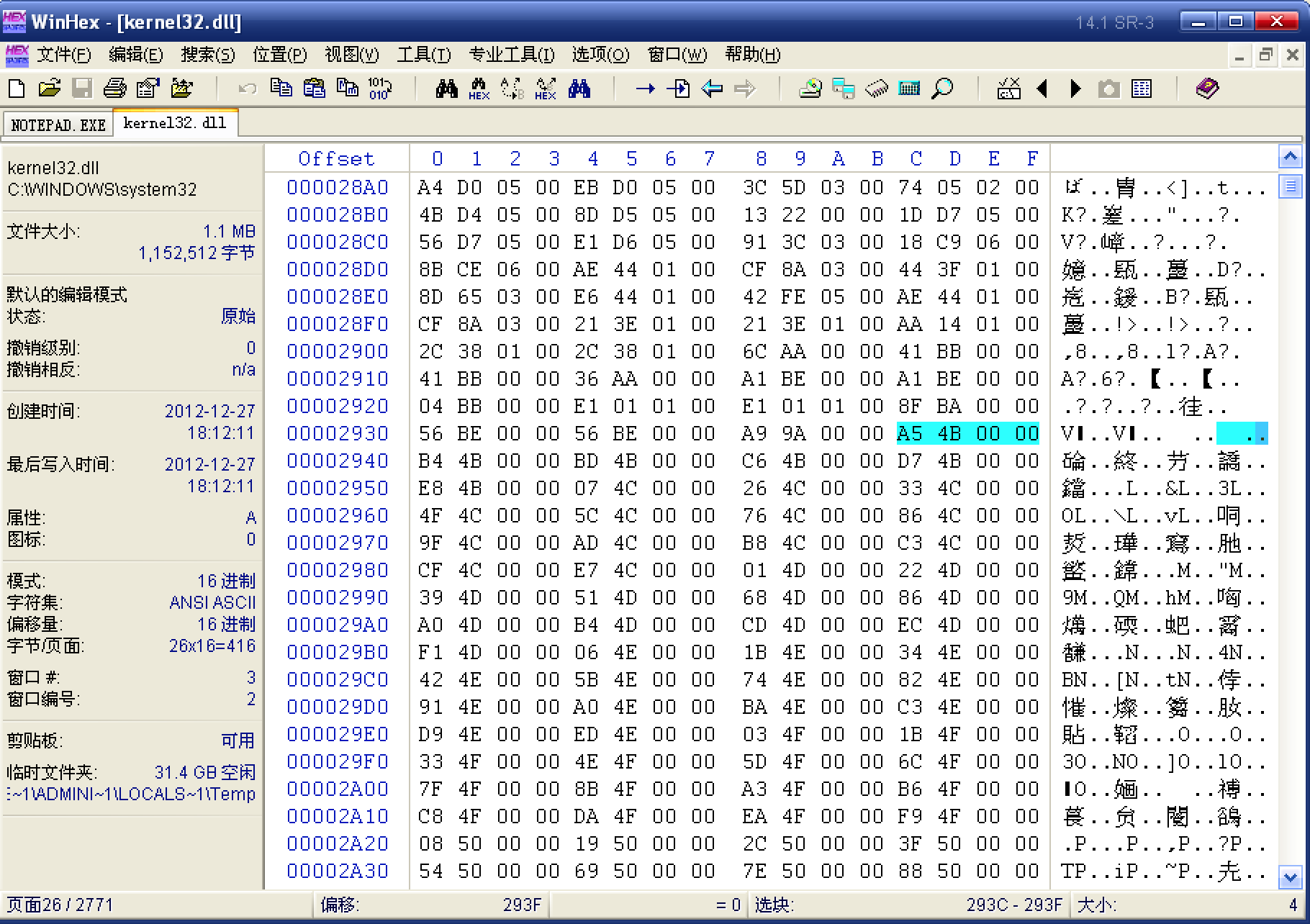Open the Calculator icon in toolbar
This screenshot has width=1310, height=924.
[909, 89]
